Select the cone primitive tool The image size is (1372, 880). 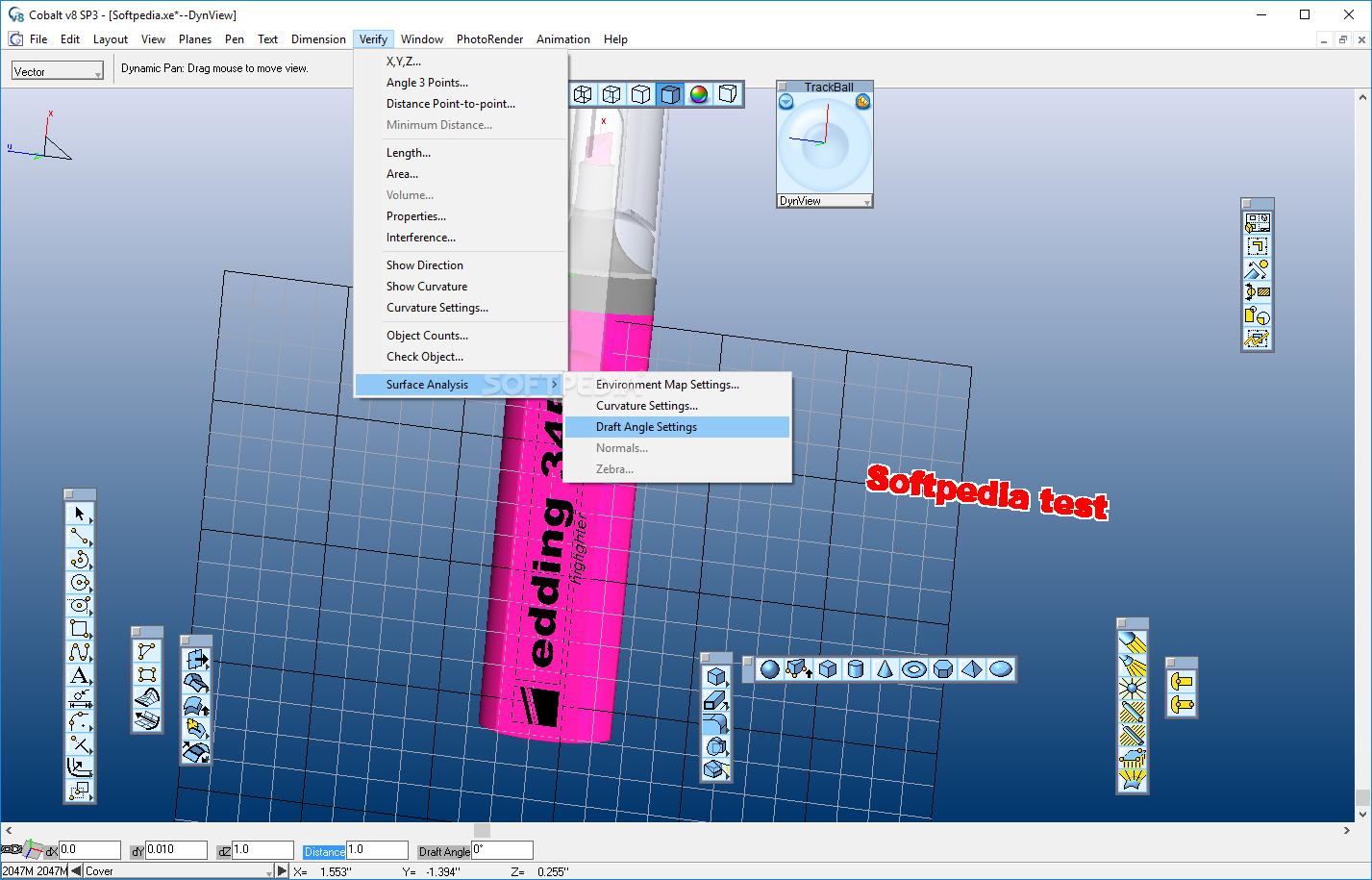point(885,669)
